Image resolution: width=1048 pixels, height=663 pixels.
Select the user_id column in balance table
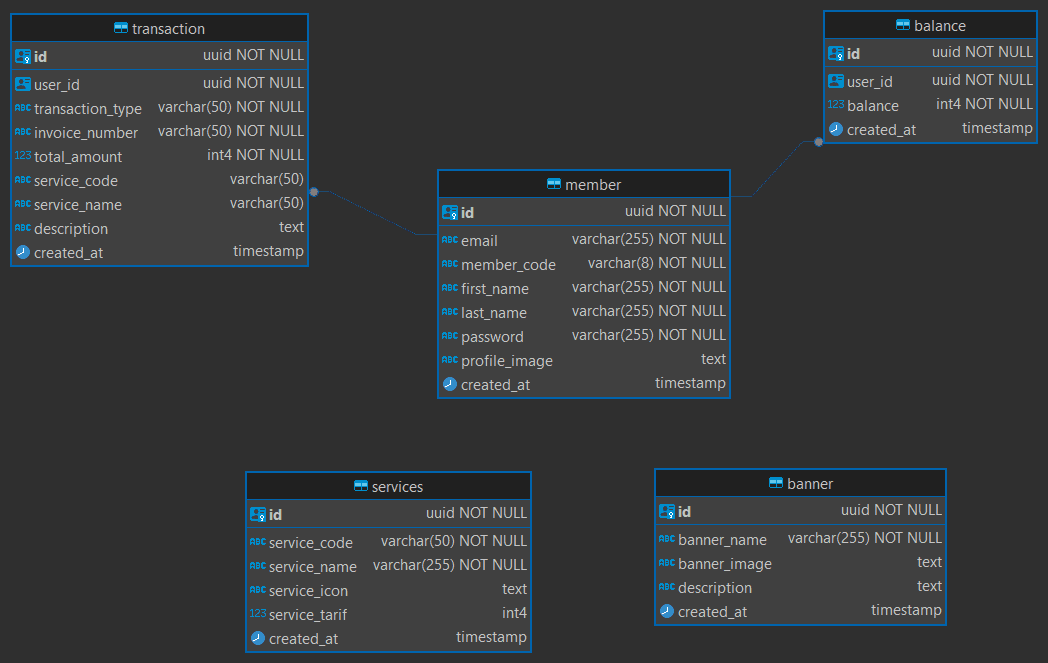coord(869,82)
